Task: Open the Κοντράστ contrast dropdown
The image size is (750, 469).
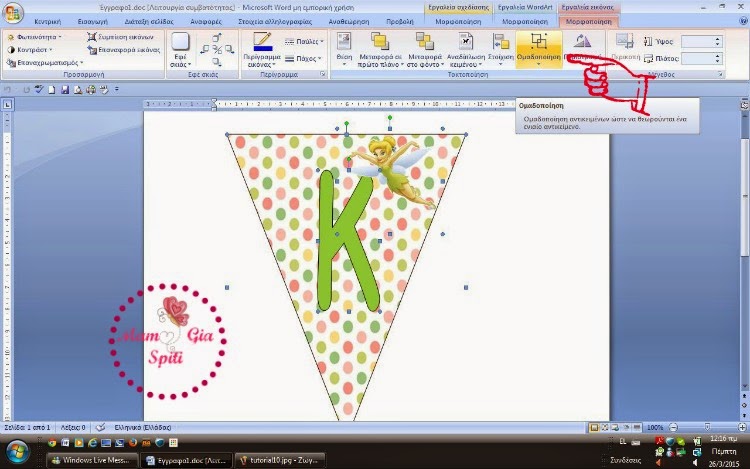Action: point(30,50)
